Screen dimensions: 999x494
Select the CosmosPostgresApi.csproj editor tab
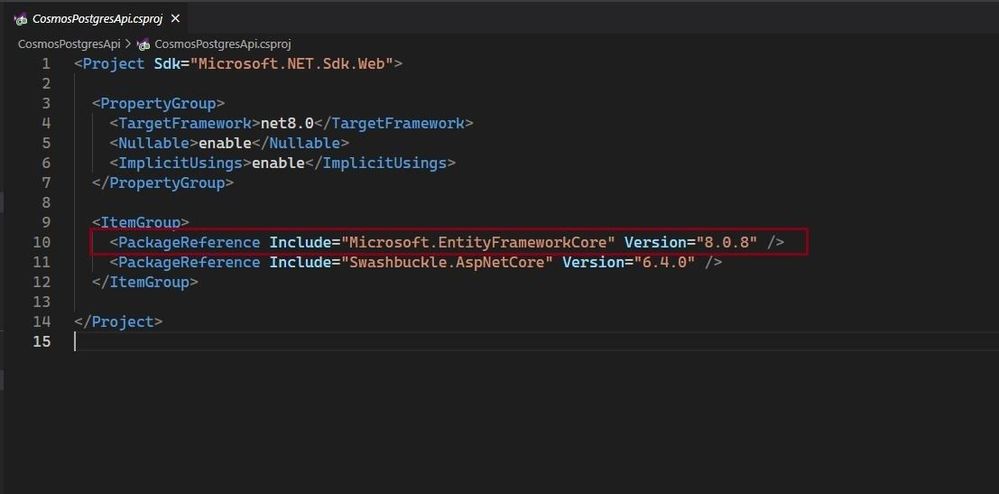pos(97,19)
